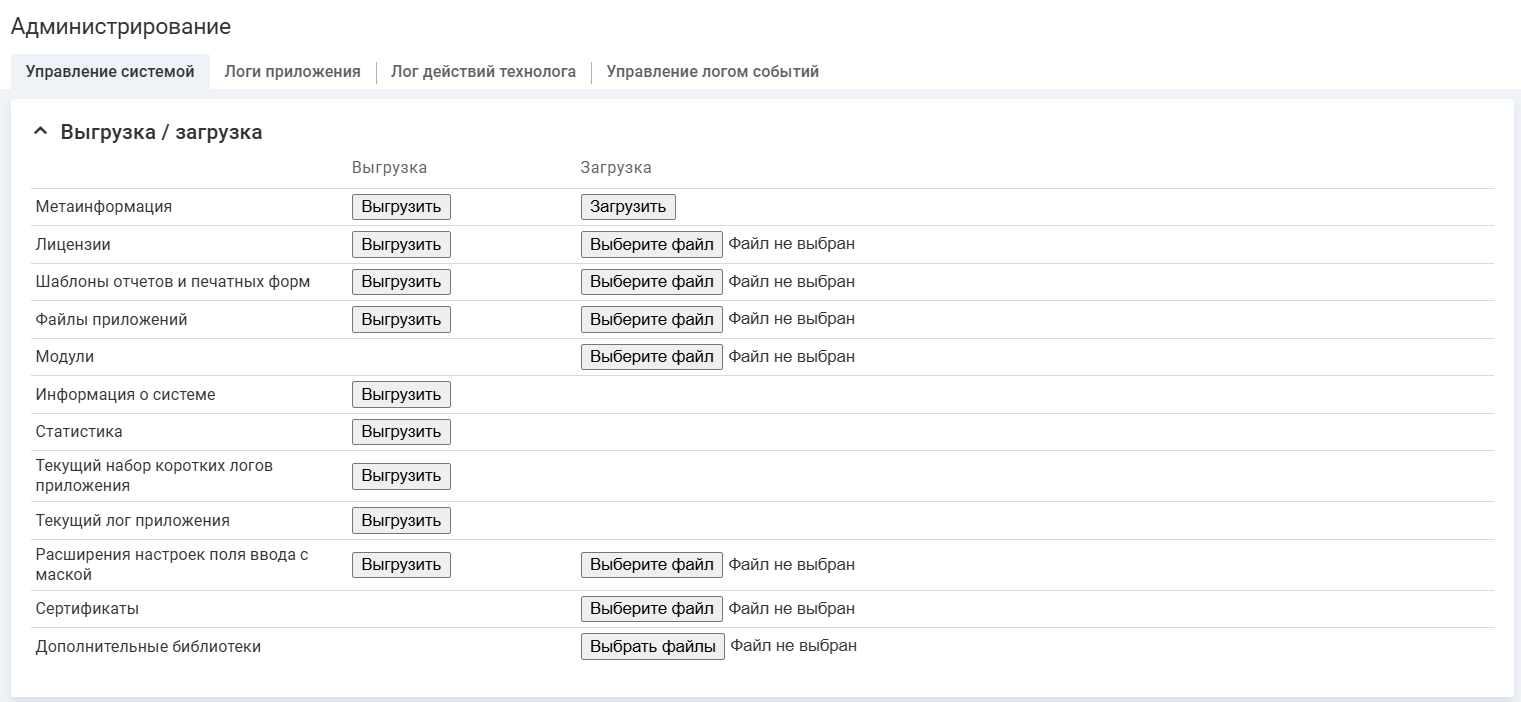This screenshot has width=1521, height=702.
Task: Export Информация о системе
Action: pyautogui.click(x=401, y=394)
